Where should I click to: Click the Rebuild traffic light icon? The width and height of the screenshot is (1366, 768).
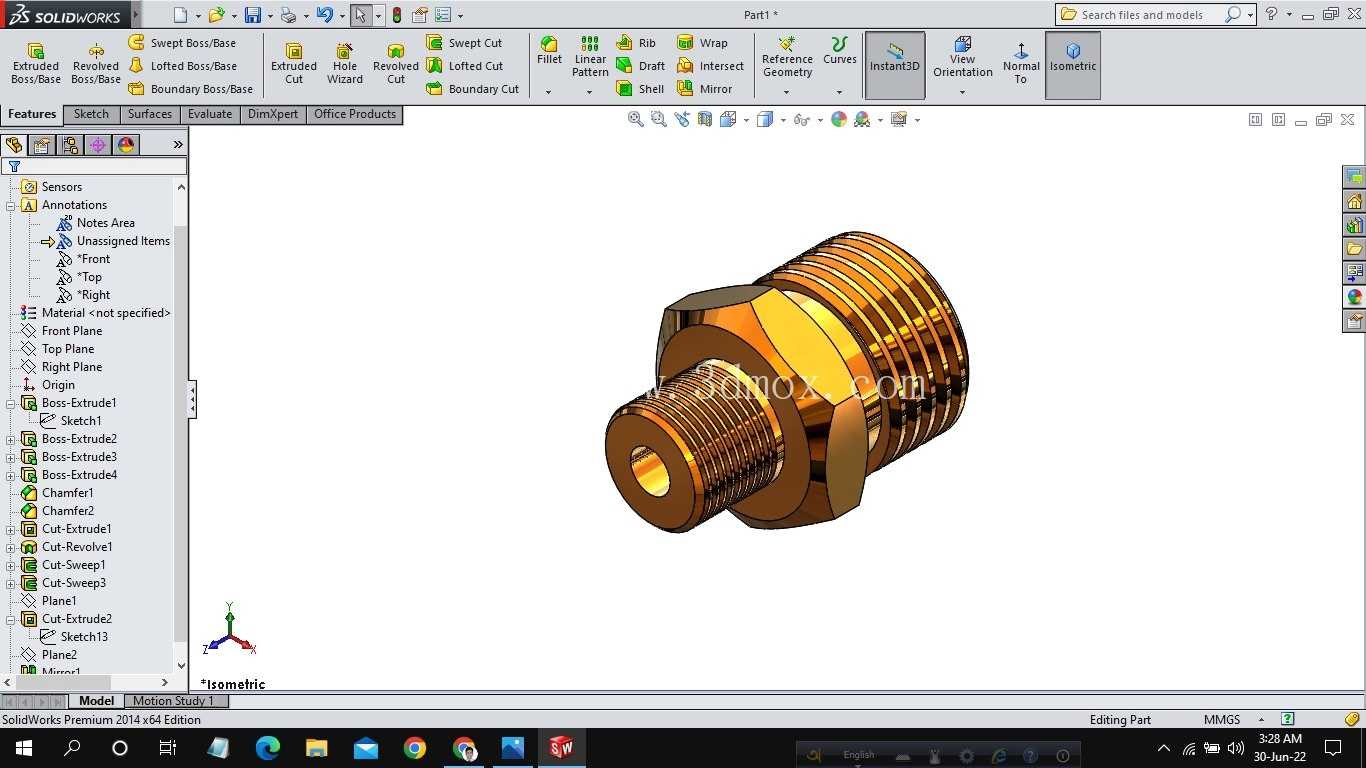coord(397,15)
